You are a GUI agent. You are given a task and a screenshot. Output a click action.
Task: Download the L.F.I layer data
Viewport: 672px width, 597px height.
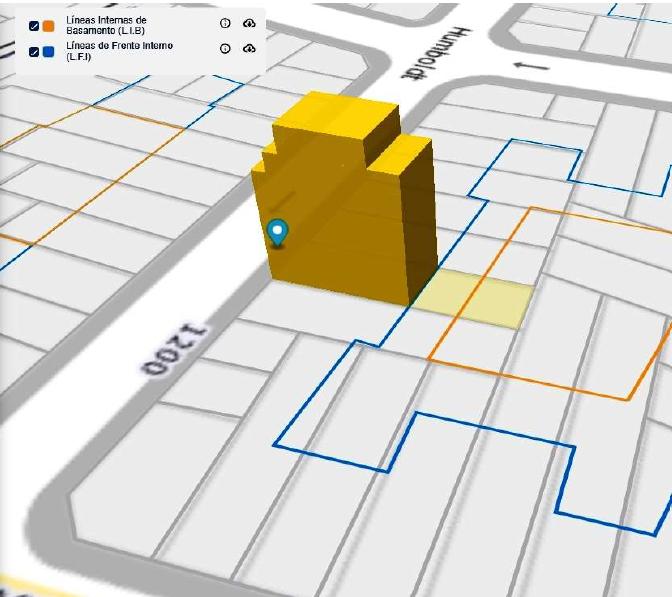click(249, 48)
